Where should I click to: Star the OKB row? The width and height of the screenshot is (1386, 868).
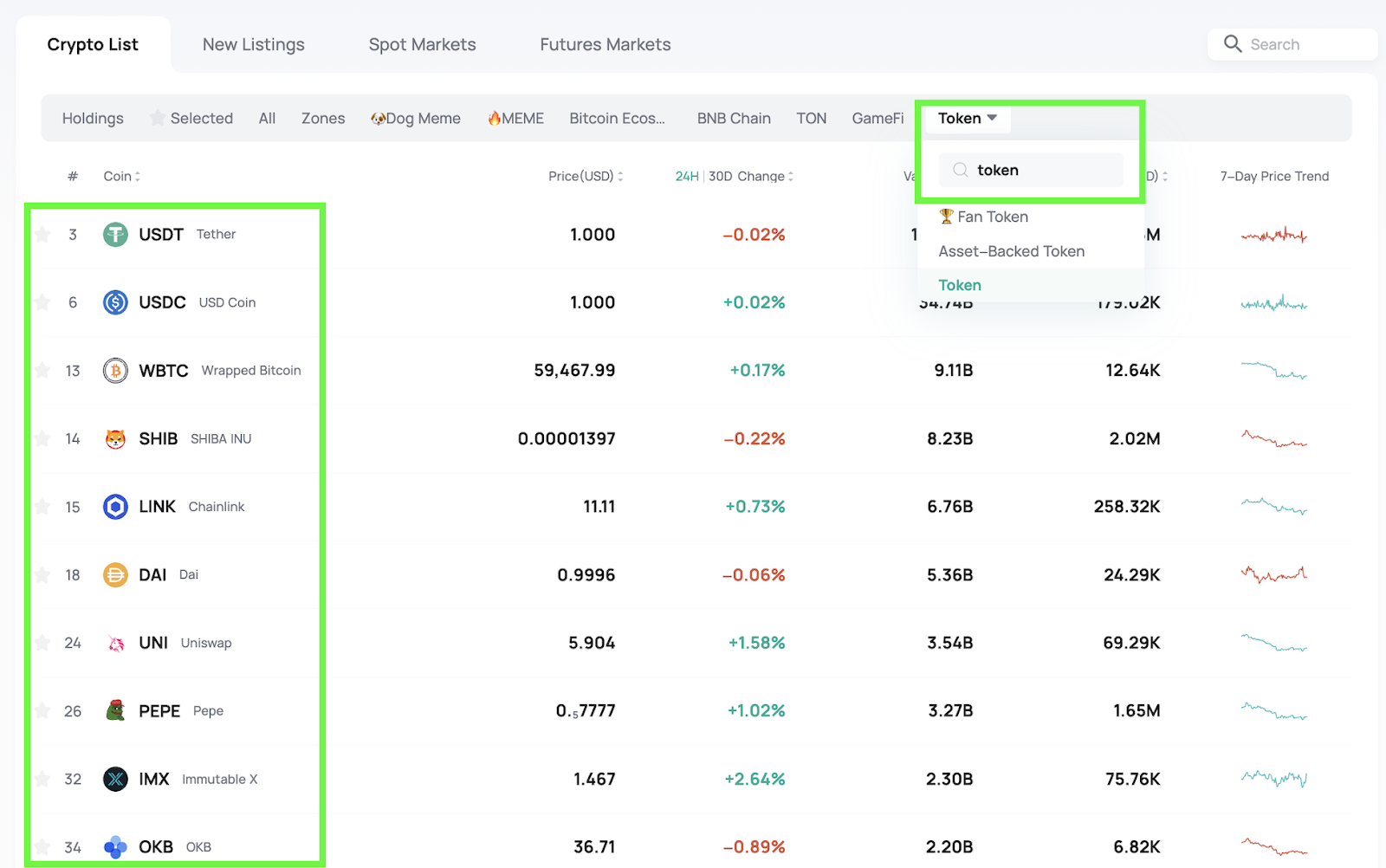tap(42, 846)
